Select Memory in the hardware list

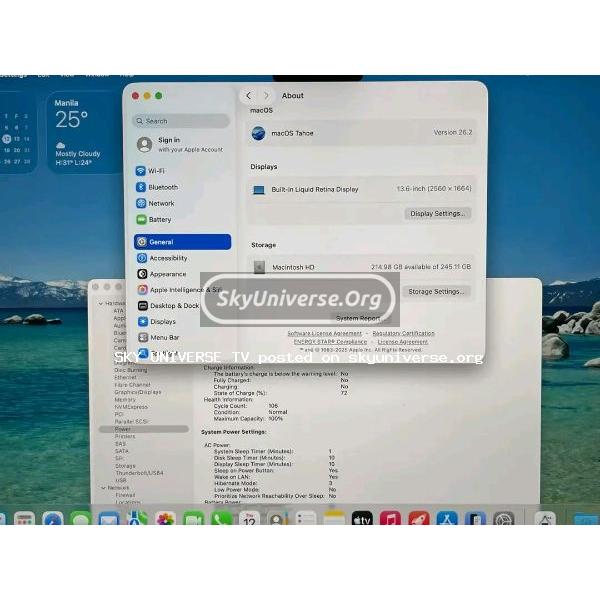125,399
